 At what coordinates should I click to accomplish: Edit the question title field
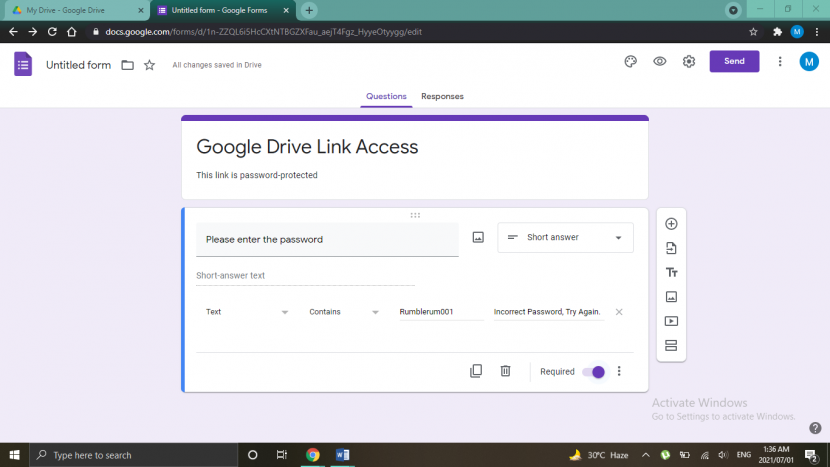coord(327,239)
